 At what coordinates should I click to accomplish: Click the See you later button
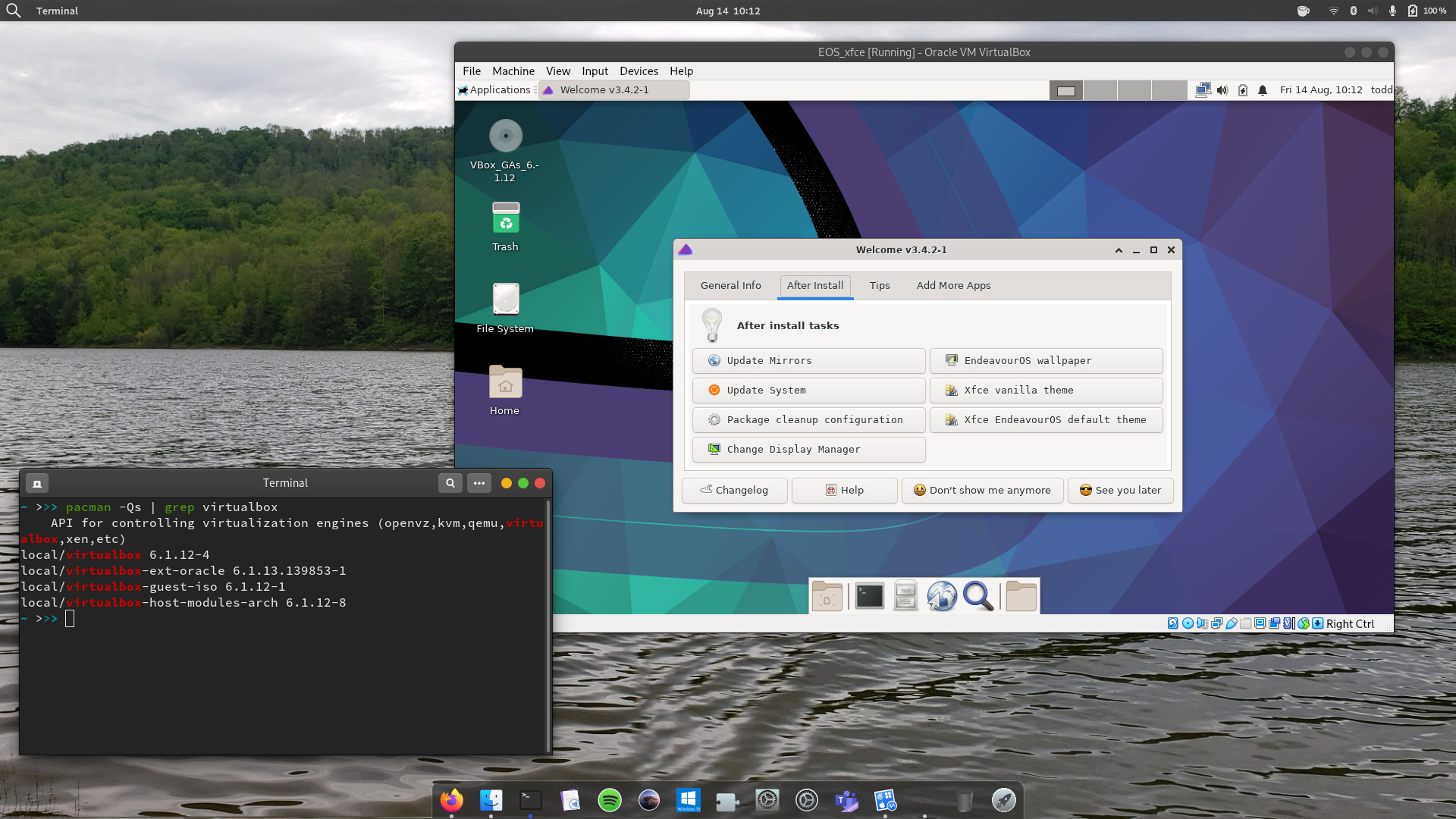pyautogui.click(x=1121, y=491)
